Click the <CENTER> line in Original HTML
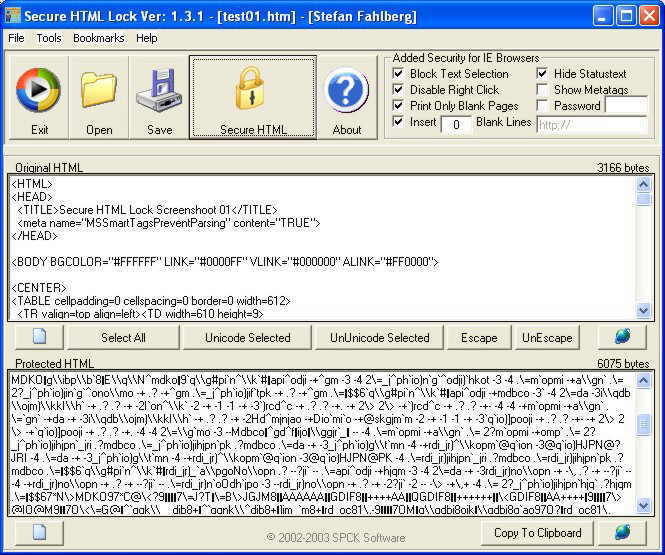665x555 pixels. (39, 288)
